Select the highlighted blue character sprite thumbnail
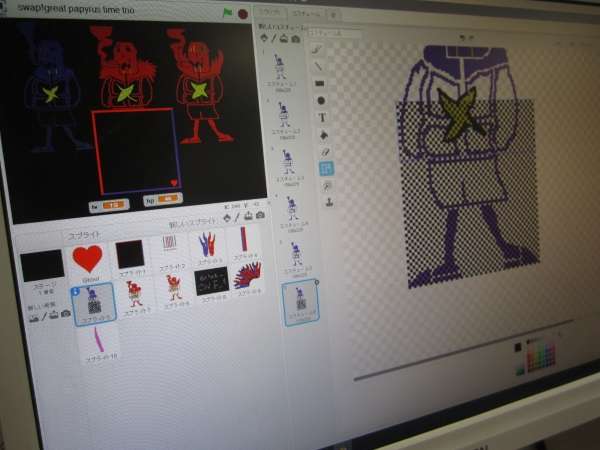600x450 pixels. (93, 304)
